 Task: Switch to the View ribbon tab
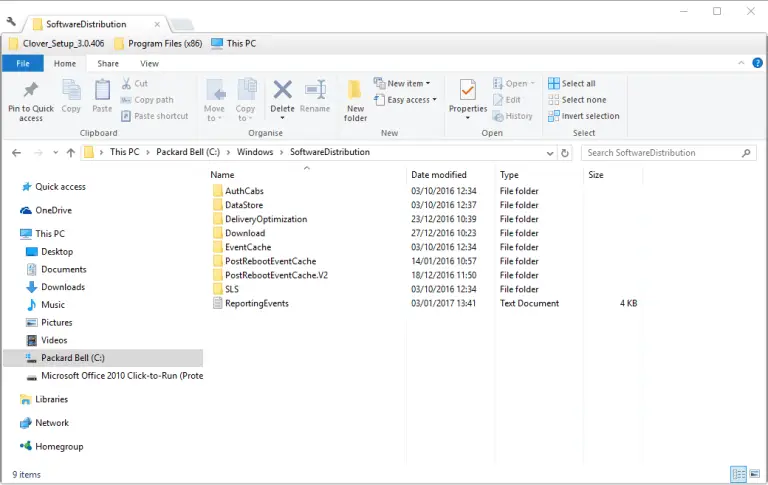(x=149, y=63)
